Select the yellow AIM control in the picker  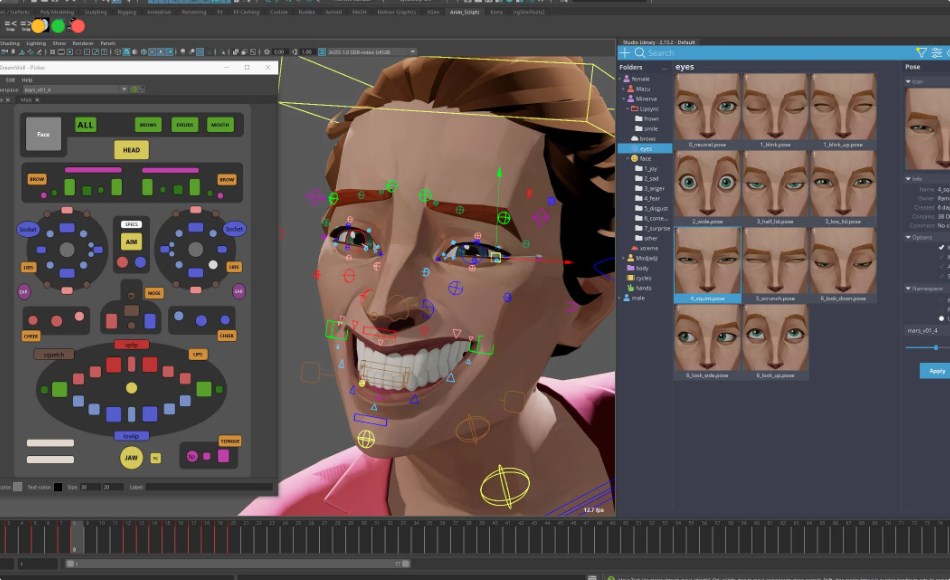pyautogui.click(x=131, y=240)
